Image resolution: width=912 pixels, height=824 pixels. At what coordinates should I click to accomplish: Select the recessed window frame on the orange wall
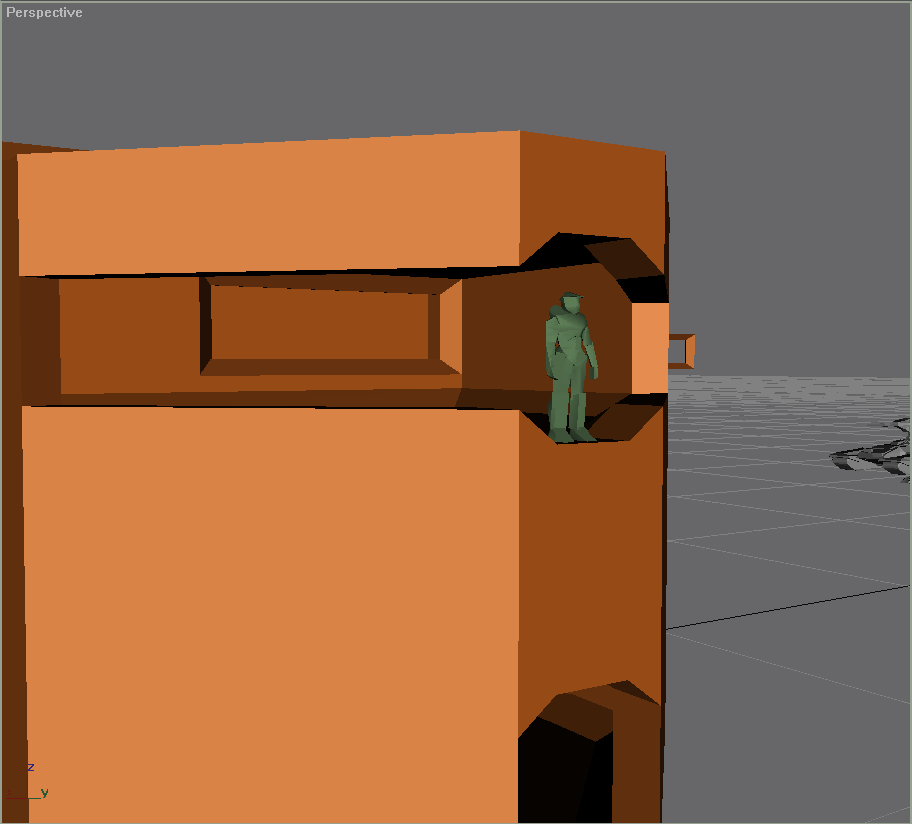pyautogui.click(x=331, y=326)
